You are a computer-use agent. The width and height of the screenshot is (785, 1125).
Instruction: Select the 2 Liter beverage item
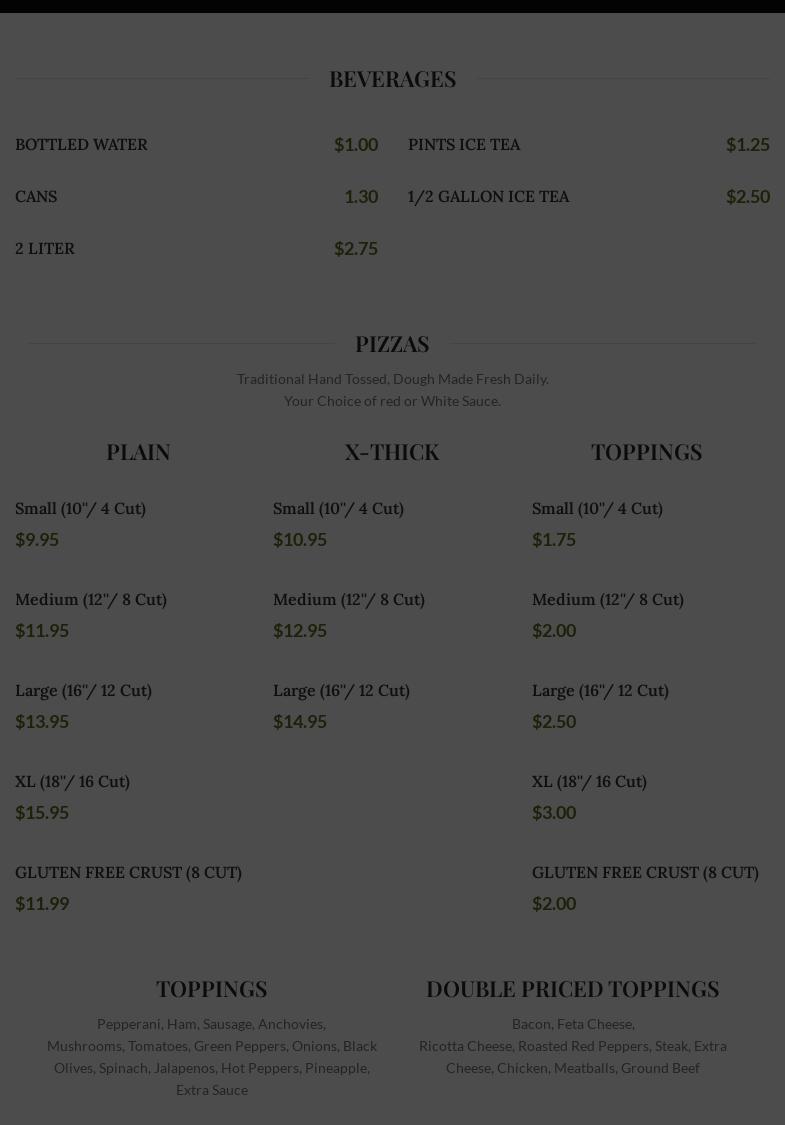pyautogui.click(x=45, y=248)
